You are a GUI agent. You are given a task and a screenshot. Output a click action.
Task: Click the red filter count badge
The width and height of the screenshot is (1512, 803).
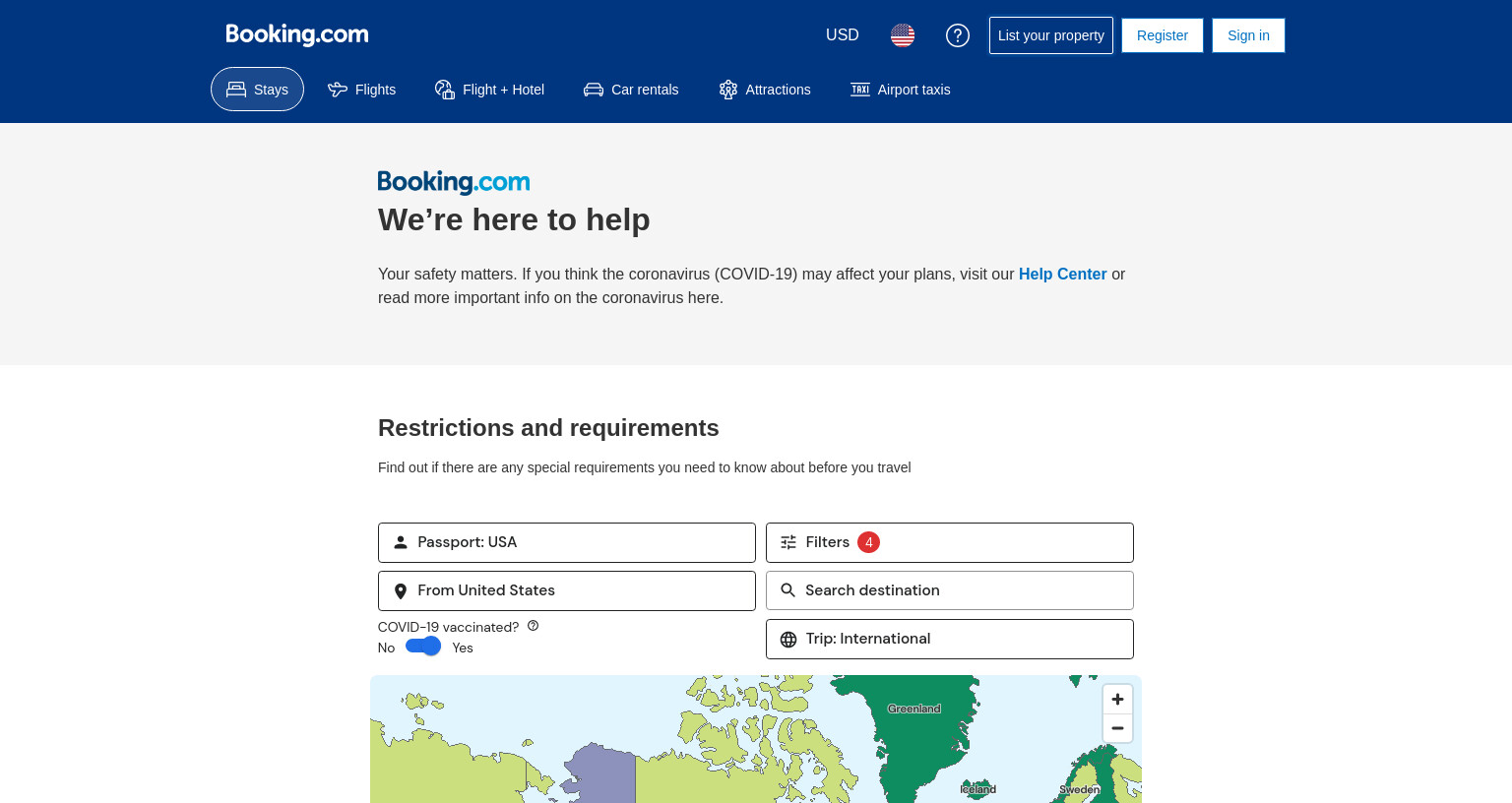(x=868, y=542)
